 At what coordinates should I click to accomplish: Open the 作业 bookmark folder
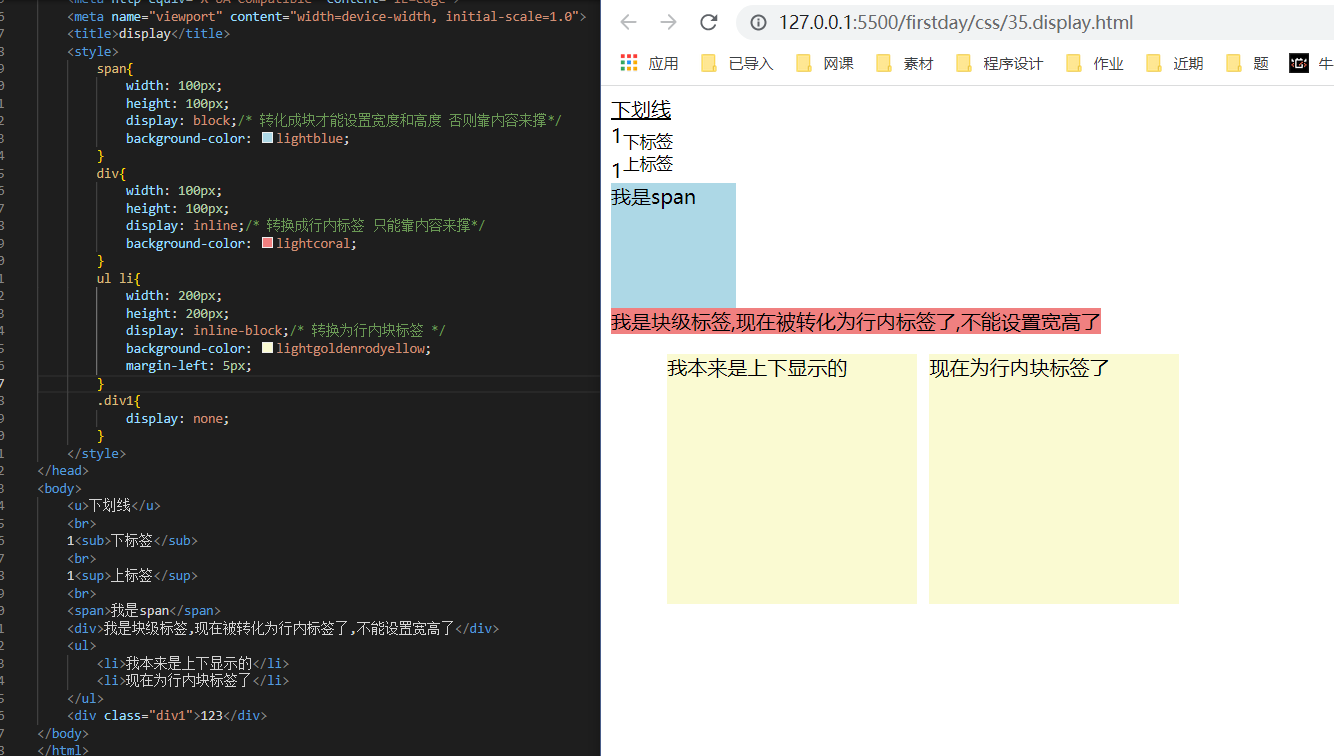pyautogui.click(x=1094, y=63)
